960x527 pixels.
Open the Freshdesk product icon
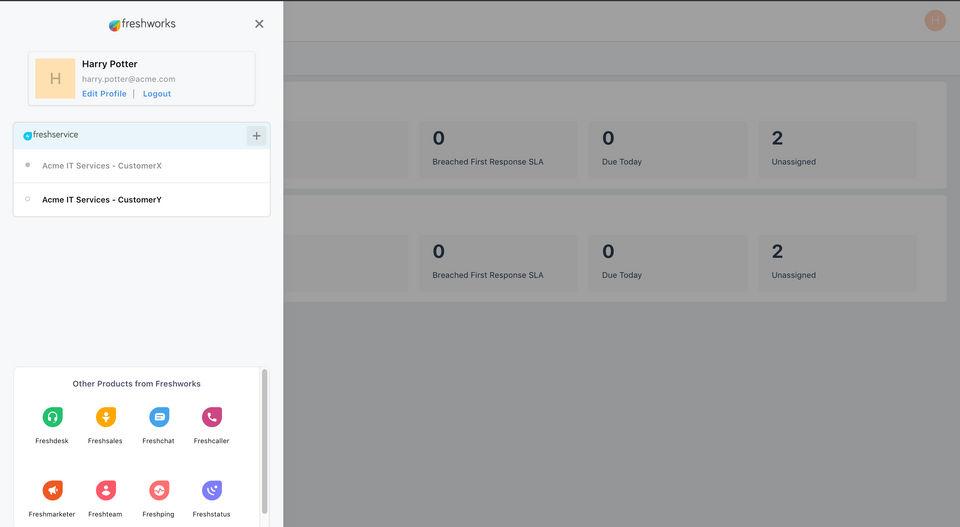[52, 417]
